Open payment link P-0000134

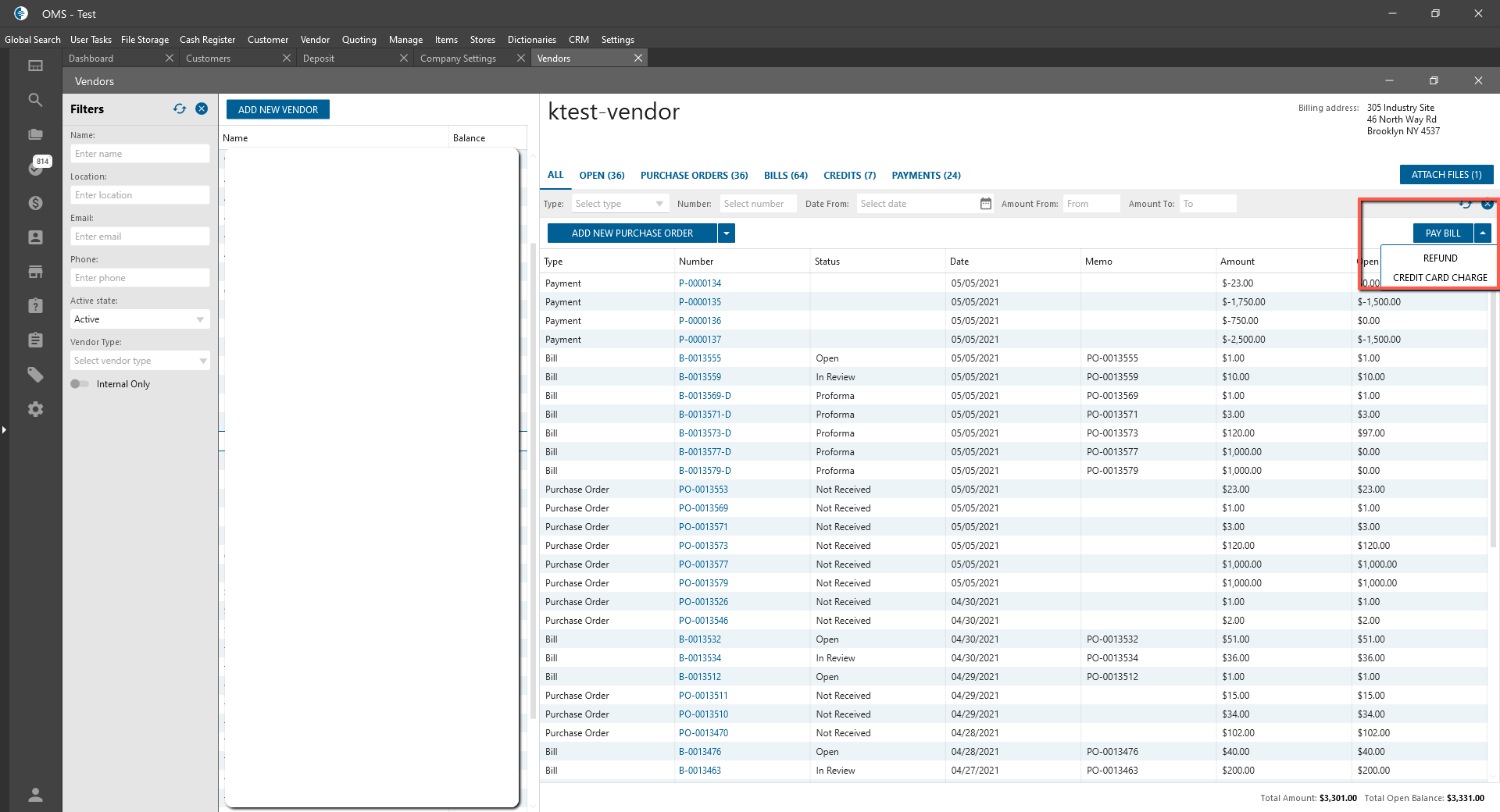click(x=699, y=283)
